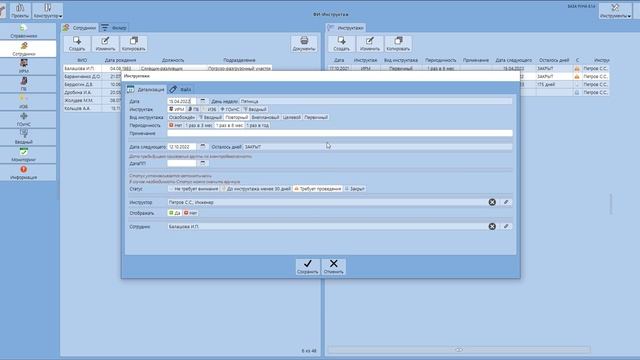Select ГОиЧС instruction type option

pos(230,109)
